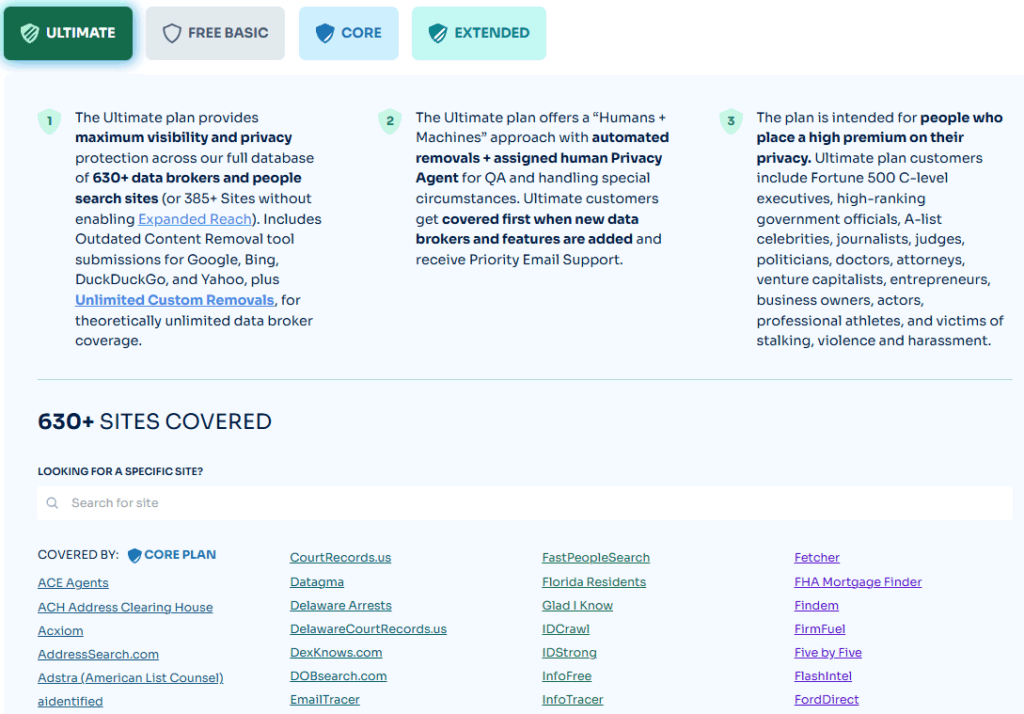Screen dimensions: 1024x714
Task: Open the Expanded Reach link
Action: (194, 218)
